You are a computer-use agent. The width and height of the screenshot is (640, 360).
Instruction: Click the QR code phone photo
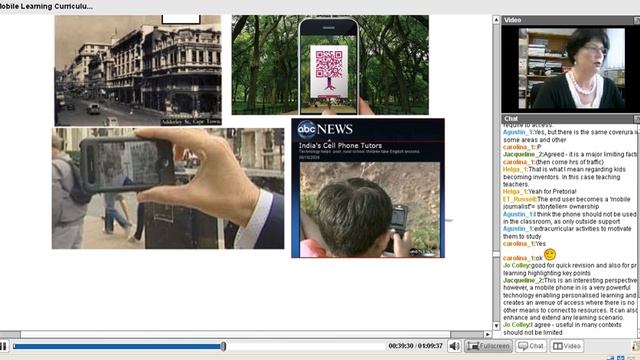coord(330,65)
